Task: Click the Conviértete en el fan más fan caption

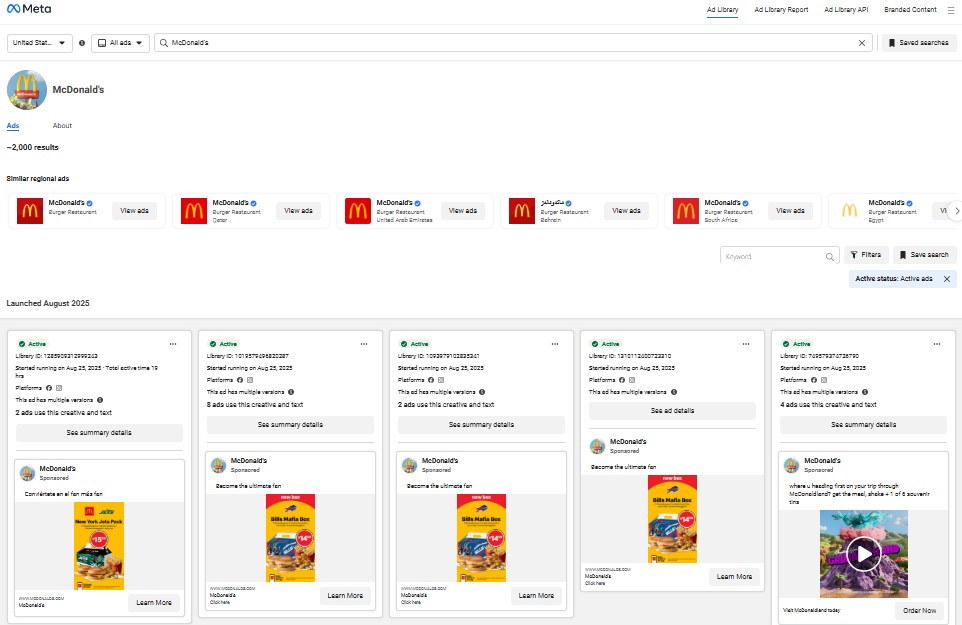Action: [x=63, y=494]
